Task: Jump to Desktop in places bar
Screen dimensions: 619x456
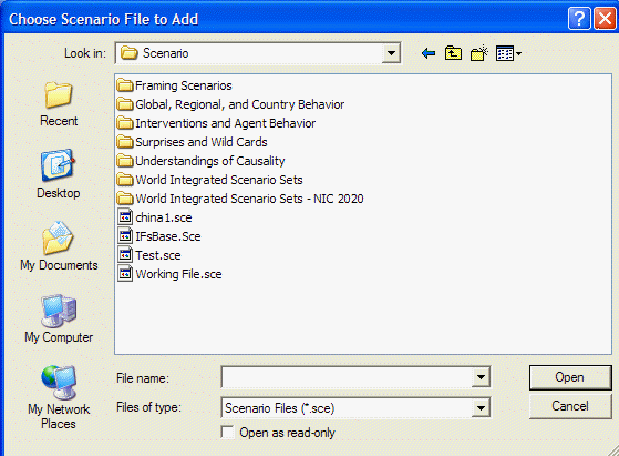Action: point(58,175)
